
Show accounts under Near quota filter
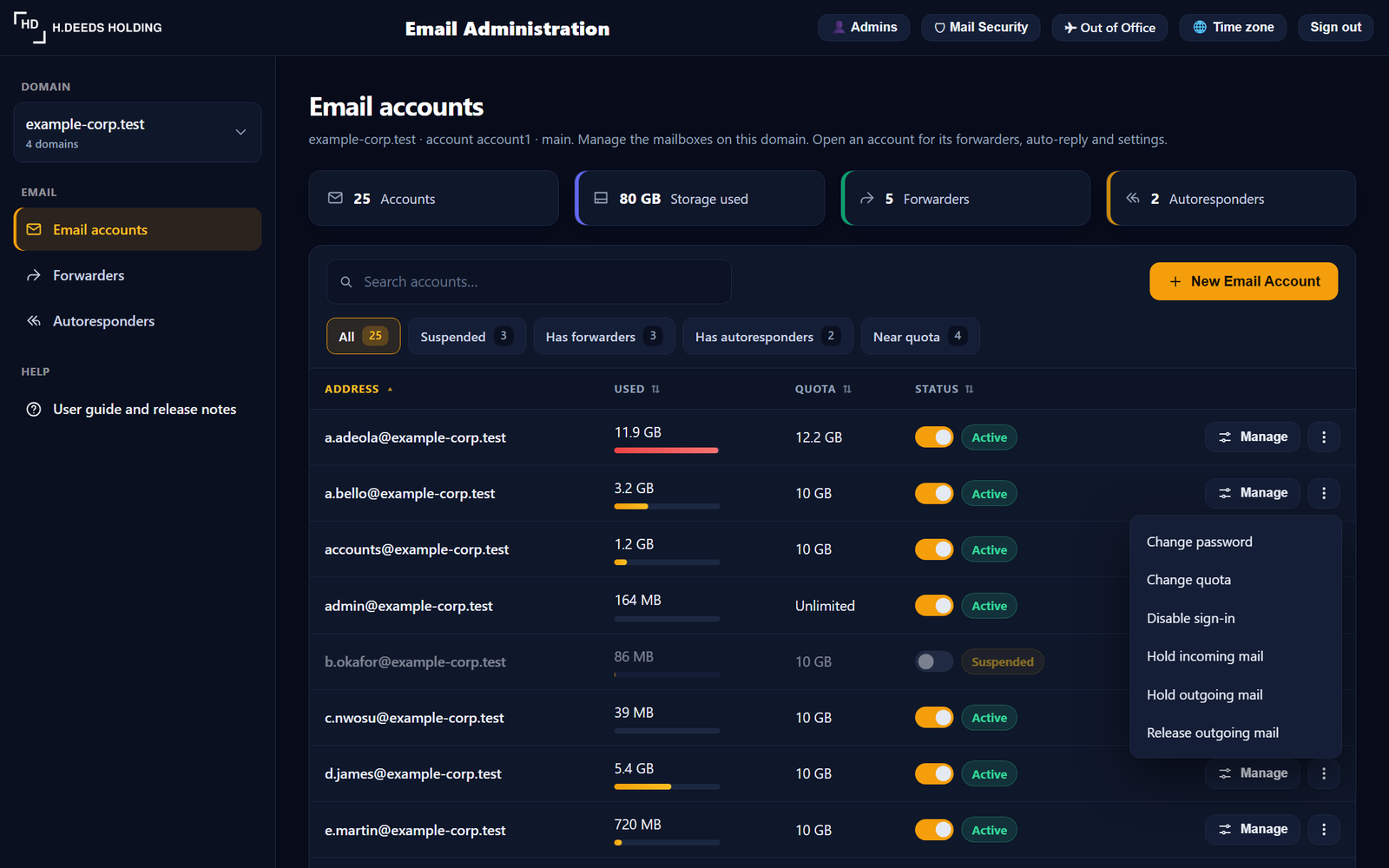[x=920, y=336]
